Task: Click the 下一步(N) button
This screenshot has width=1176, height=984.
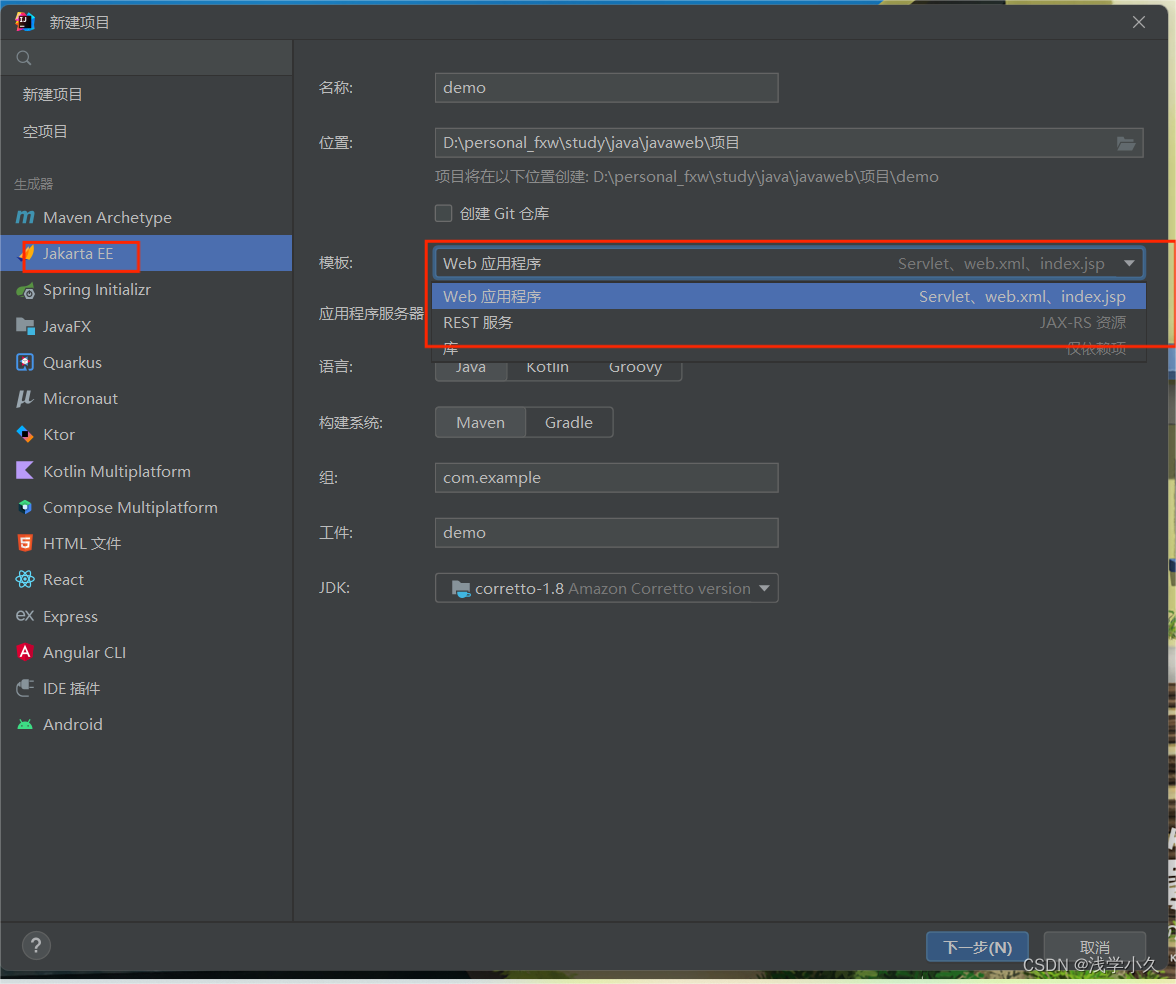Action: (x=977, y=946)
